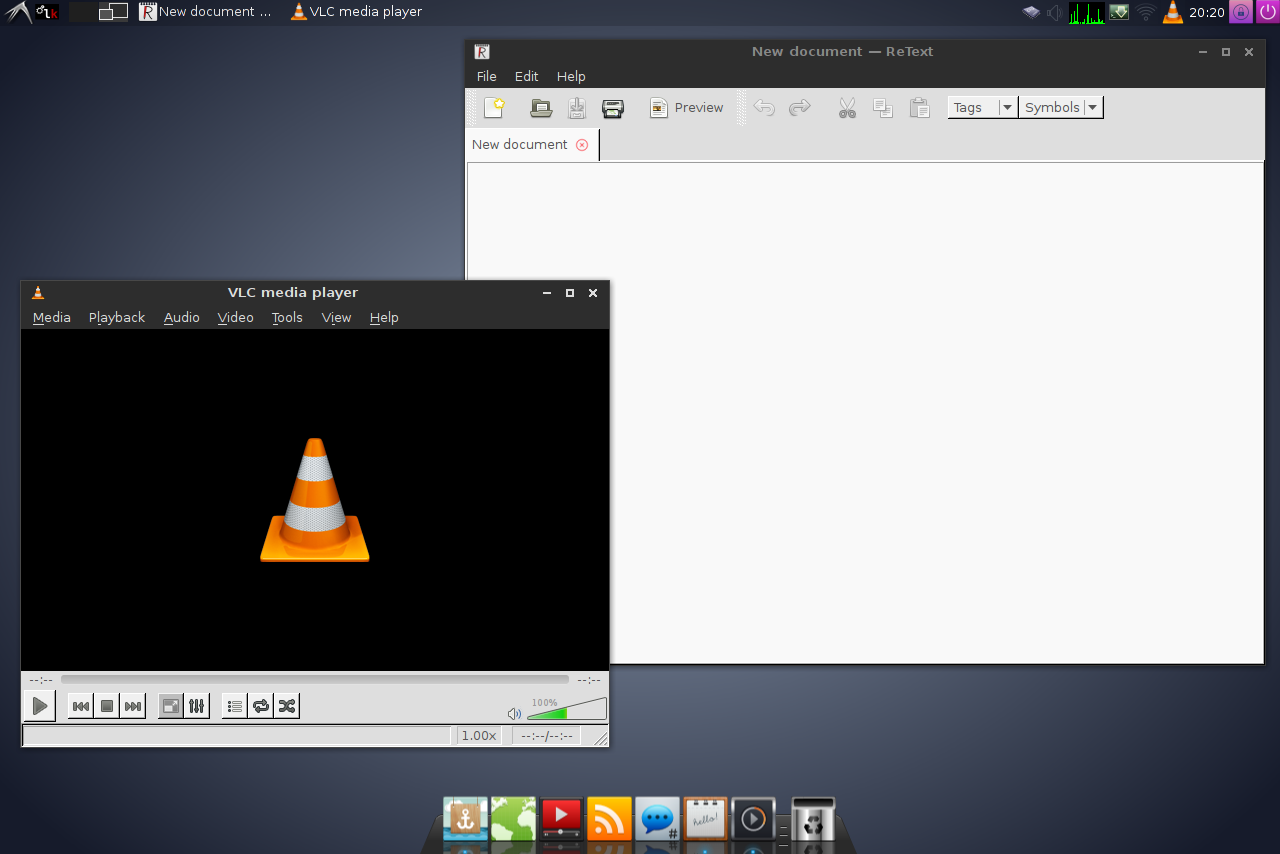
Task: Save the ReText document using toolbar icon
Action: 577,107
